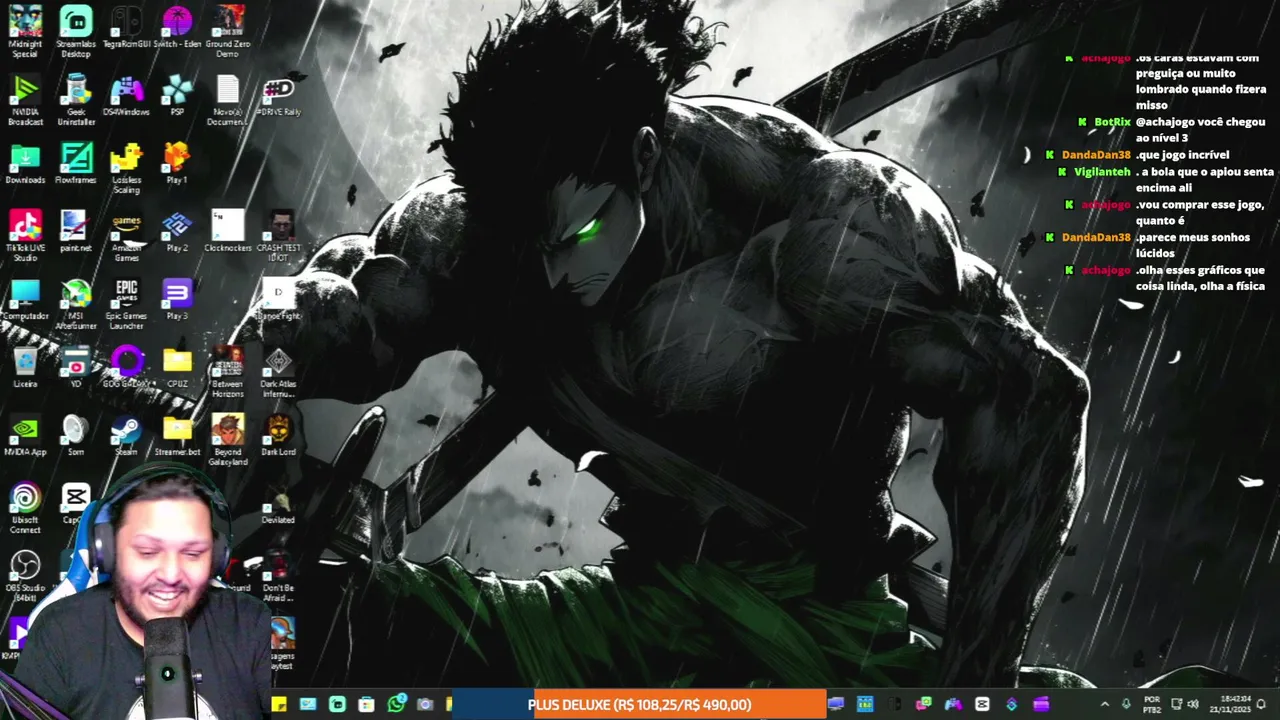The width and height of the screenshot is (1280, 720).
Task: Open the CRASH TEST IDIOT game
Action: (x=279, y=235)
